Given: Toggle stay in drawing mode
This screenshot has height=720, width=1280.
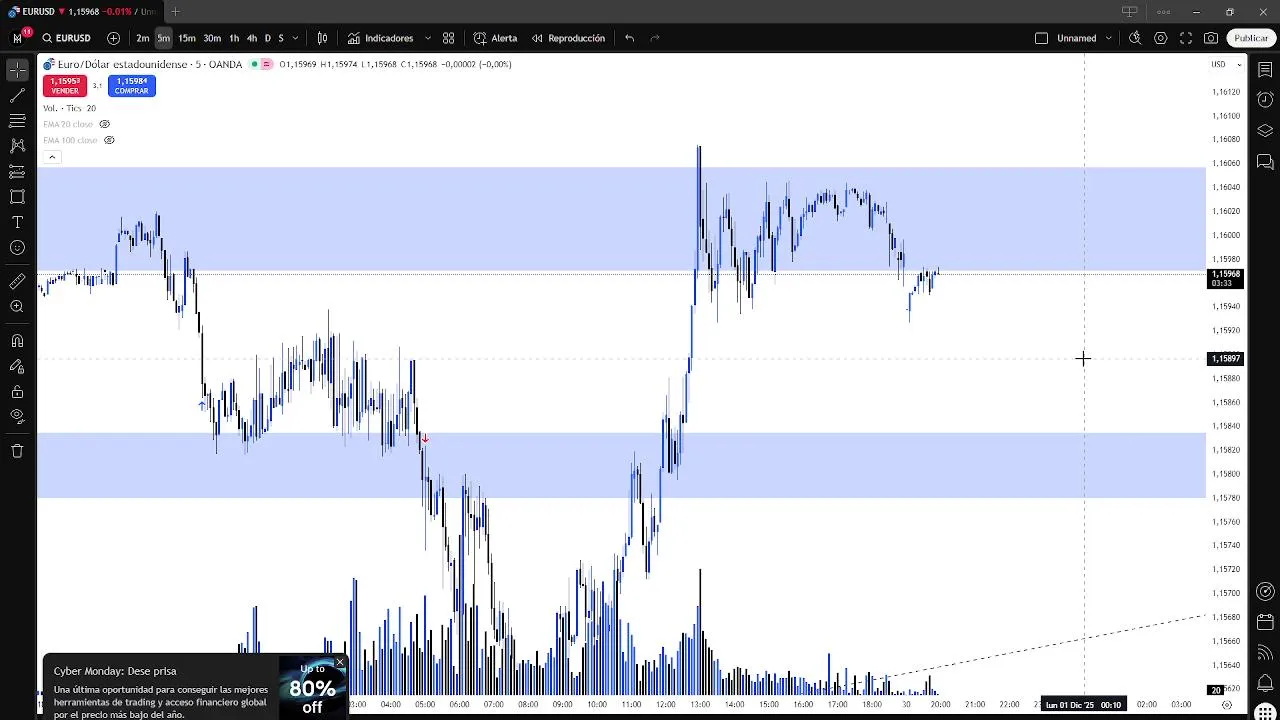Looking at the screenshot, I should point(17,366).
